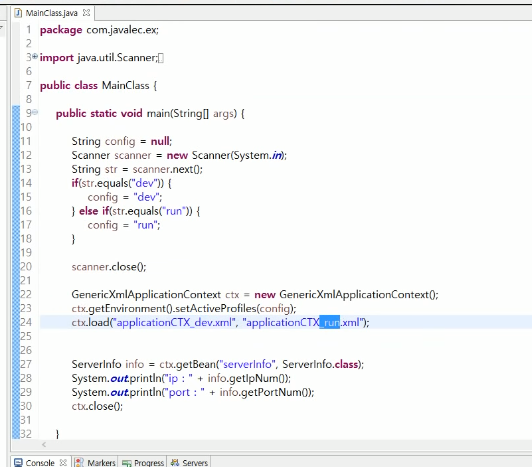
Task: Click the highlighted '_run' selection on line 24
Action: 329,322
